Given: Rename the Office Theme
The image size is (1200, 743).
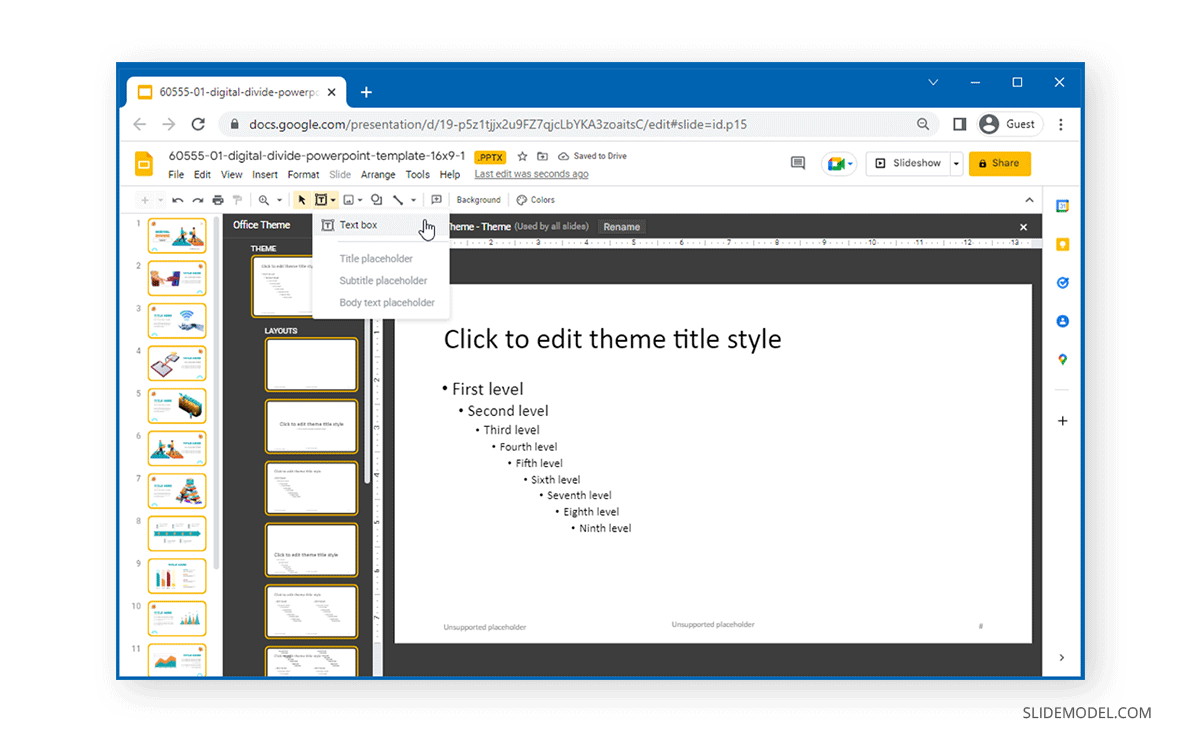Looking at the screenshot, I should pos(621,226).
